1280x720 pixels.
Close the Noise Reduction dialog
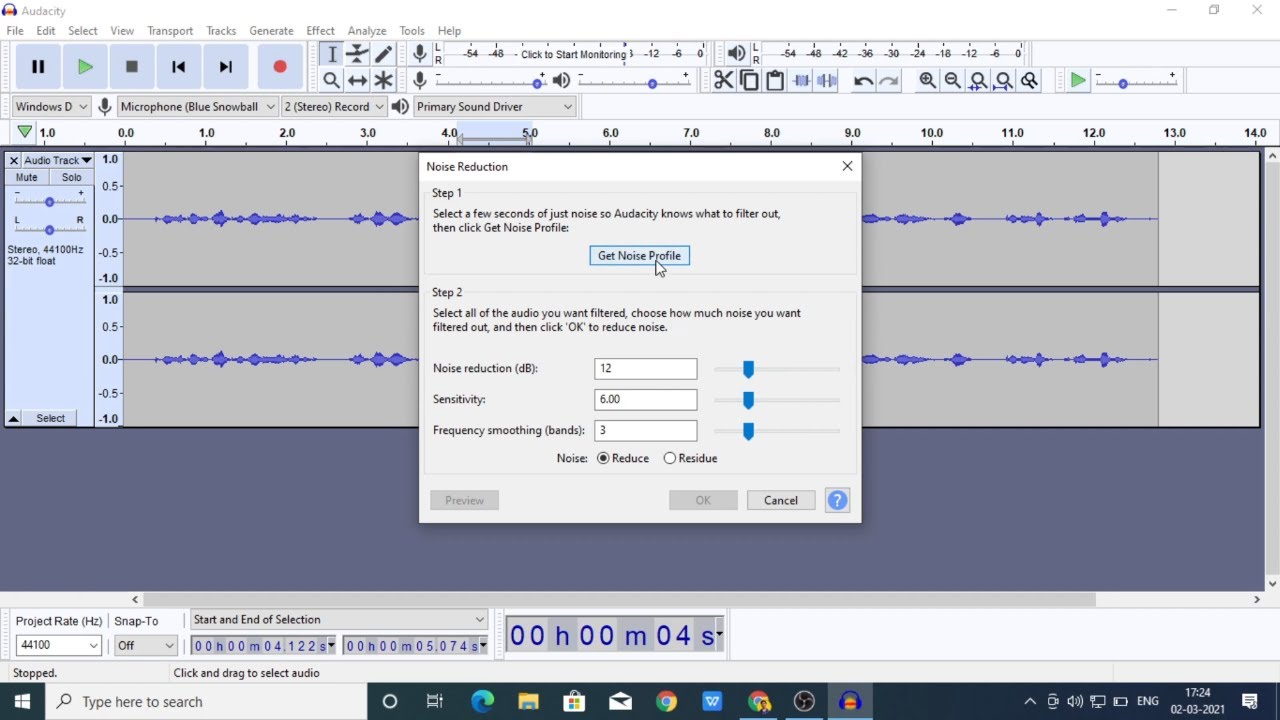pos(847,166)
